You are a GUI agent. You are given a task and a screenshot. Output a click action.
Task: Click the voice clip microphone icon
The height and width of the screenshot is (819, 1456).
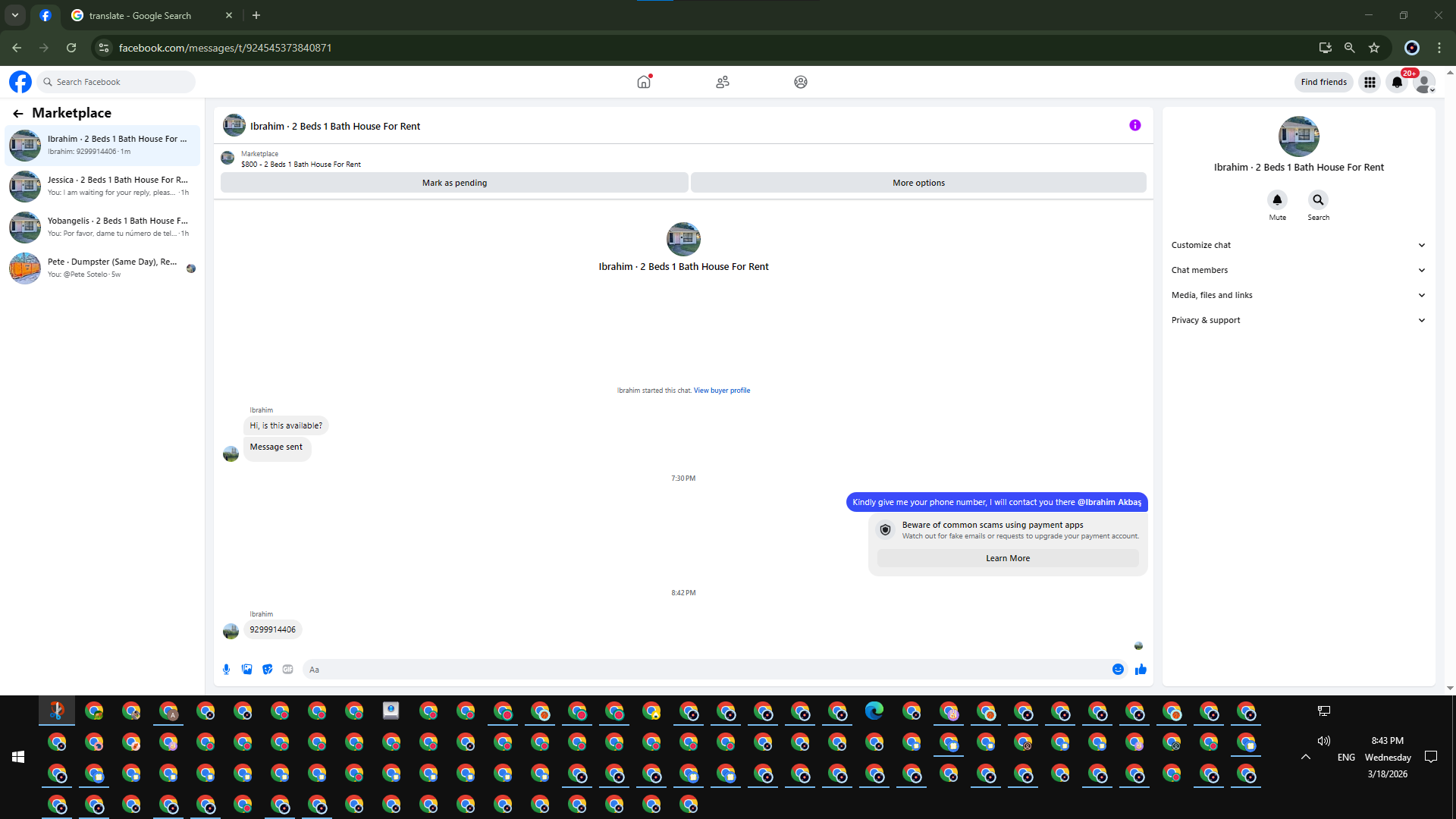click(x=226, y=670)
